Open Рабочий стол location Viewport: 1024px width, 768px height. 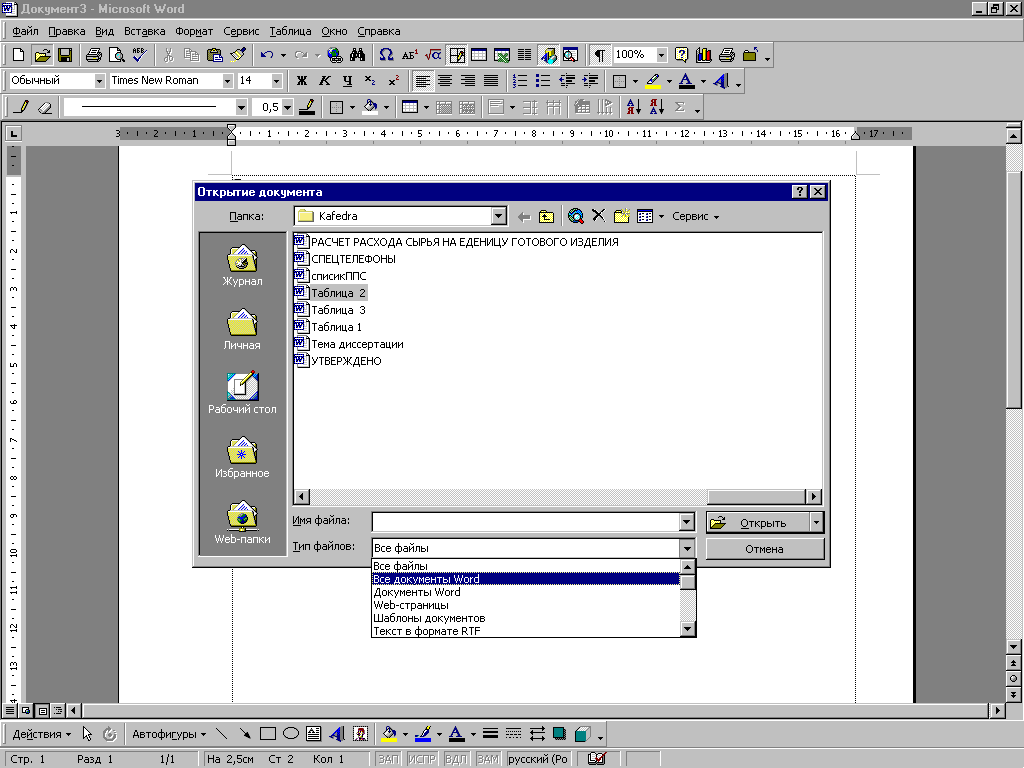[242, 393]
